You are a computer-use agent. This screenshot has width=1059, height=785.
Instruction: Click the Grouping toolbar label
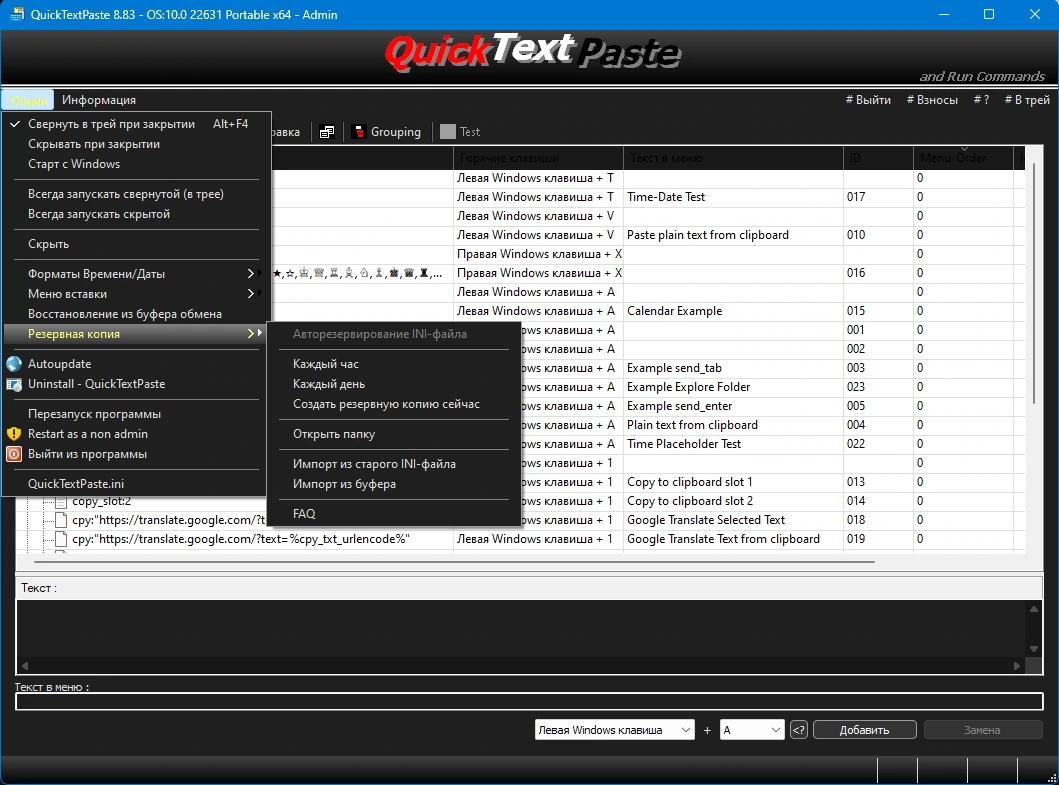pyautogui.click(x=396, y=132)
